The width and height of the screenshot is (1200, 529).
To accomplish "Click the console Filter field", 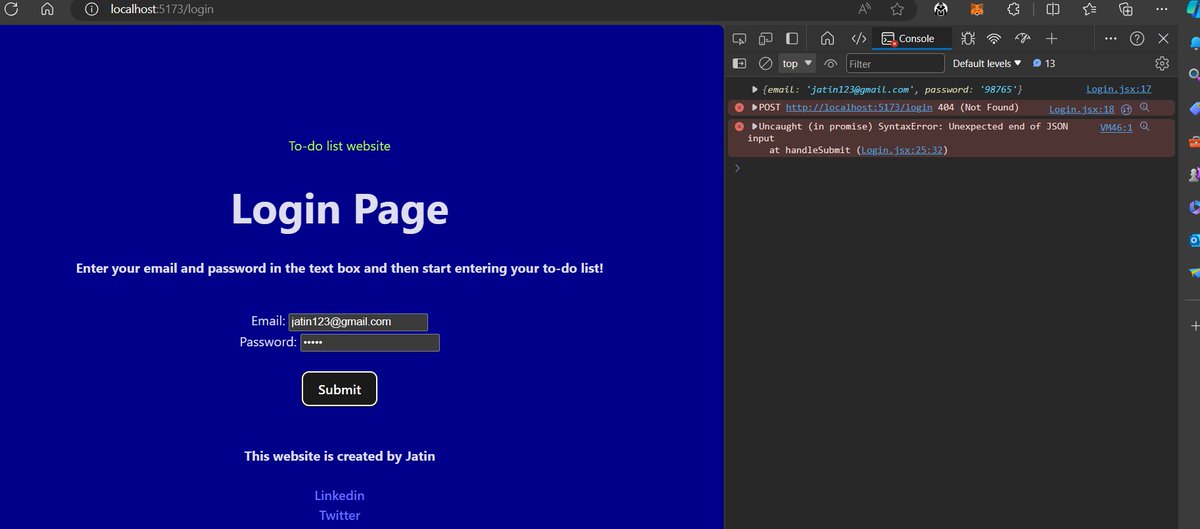I will 895,63.
